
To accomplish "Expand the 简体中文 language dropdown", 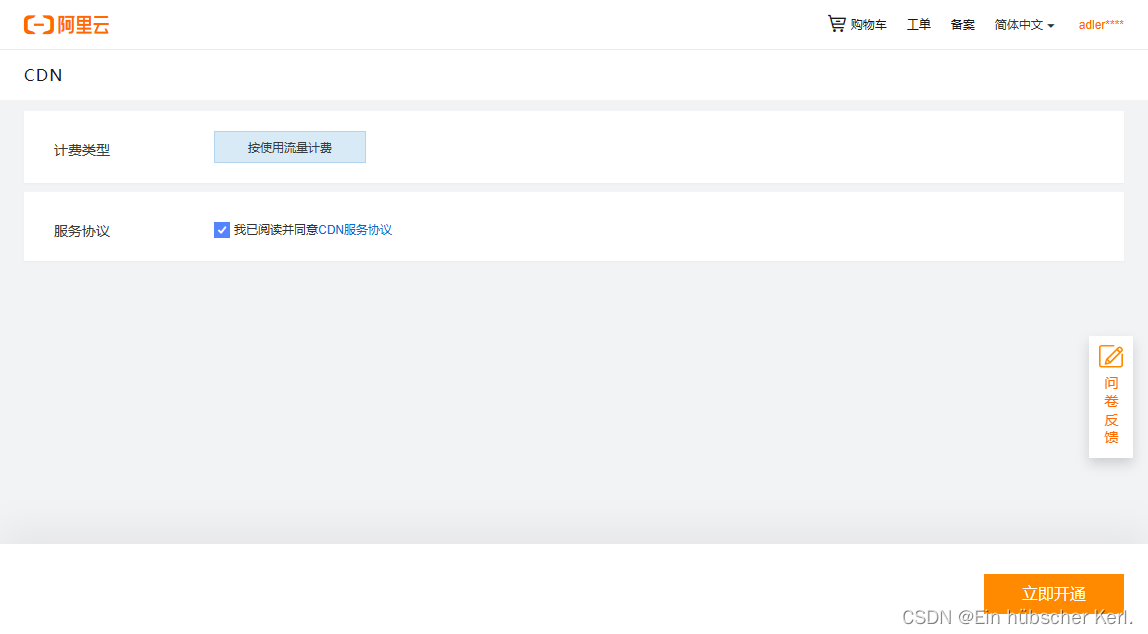I will click(1018, 25).
